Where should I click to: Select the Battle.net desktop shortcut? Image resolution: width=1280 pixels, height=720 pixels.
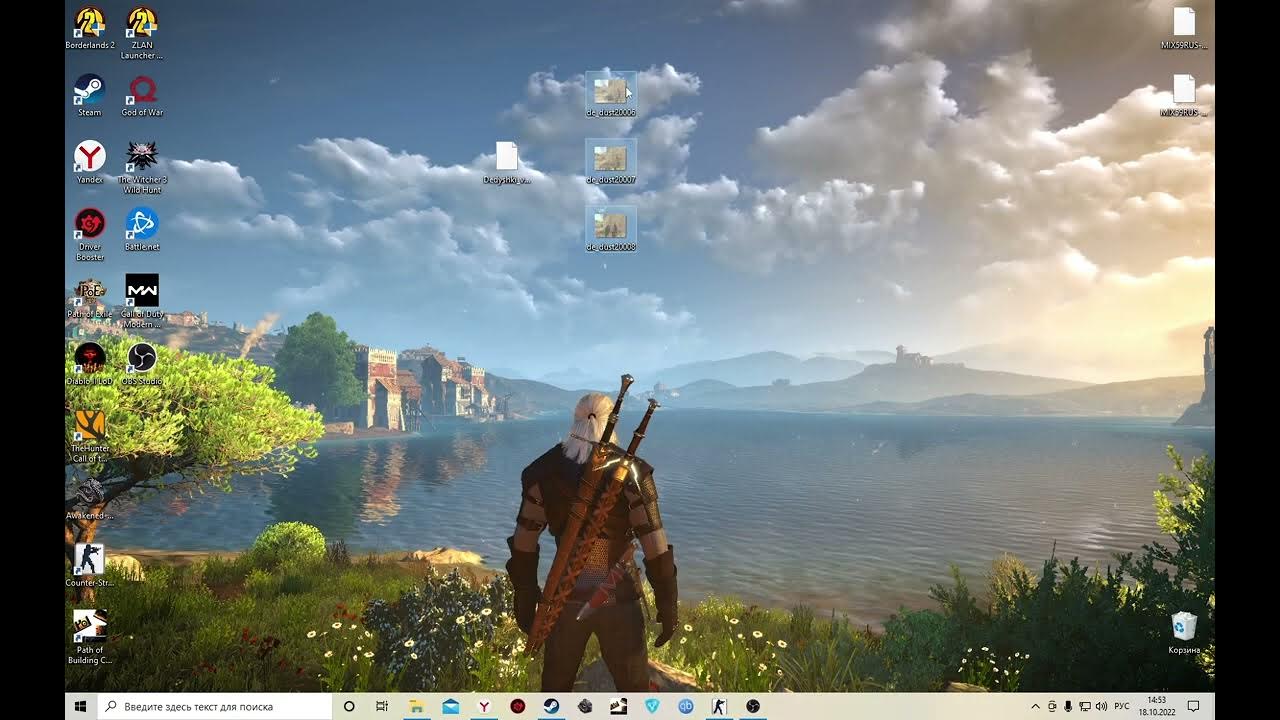(x=142, y=229)
